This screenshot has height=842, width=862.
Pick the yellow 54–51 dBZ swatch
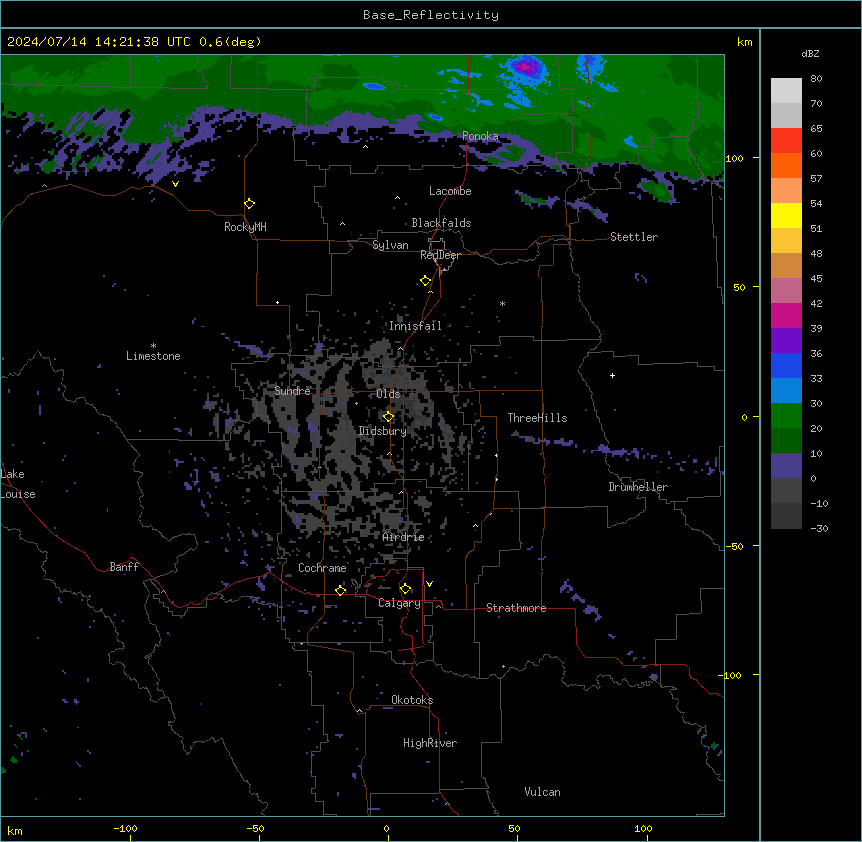(786, 215)
